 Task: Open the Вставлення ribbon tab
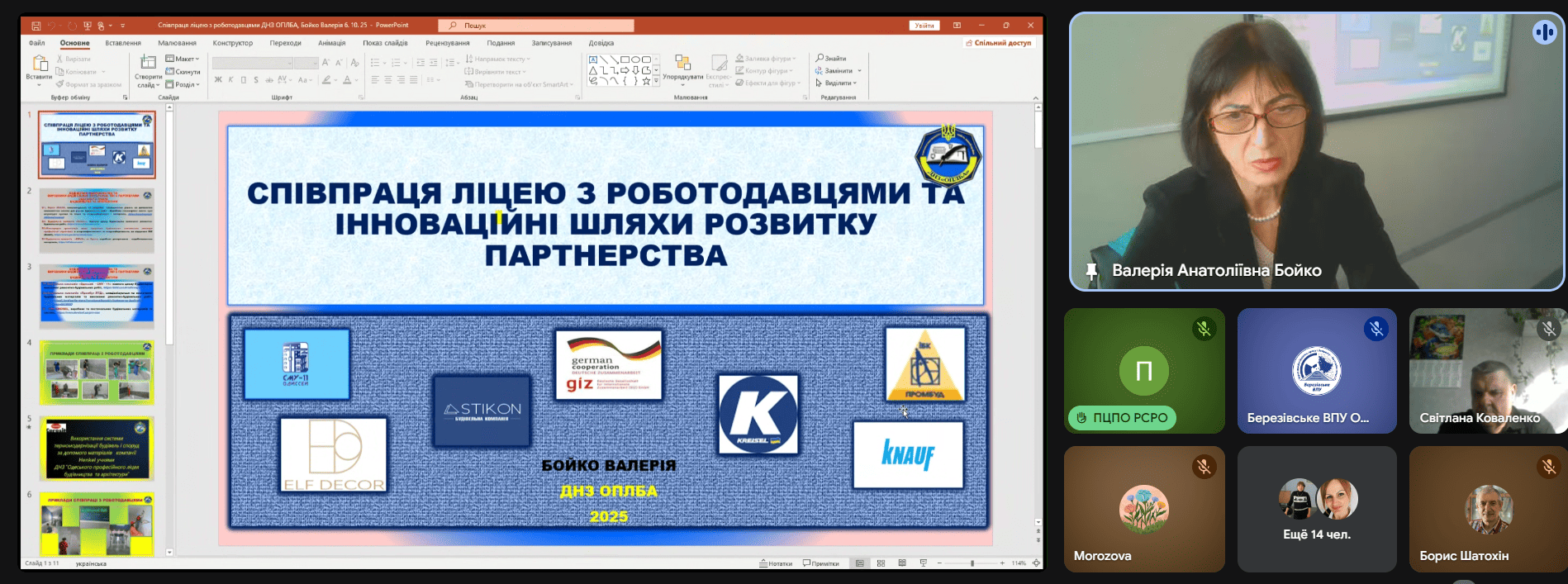[123, 43]
